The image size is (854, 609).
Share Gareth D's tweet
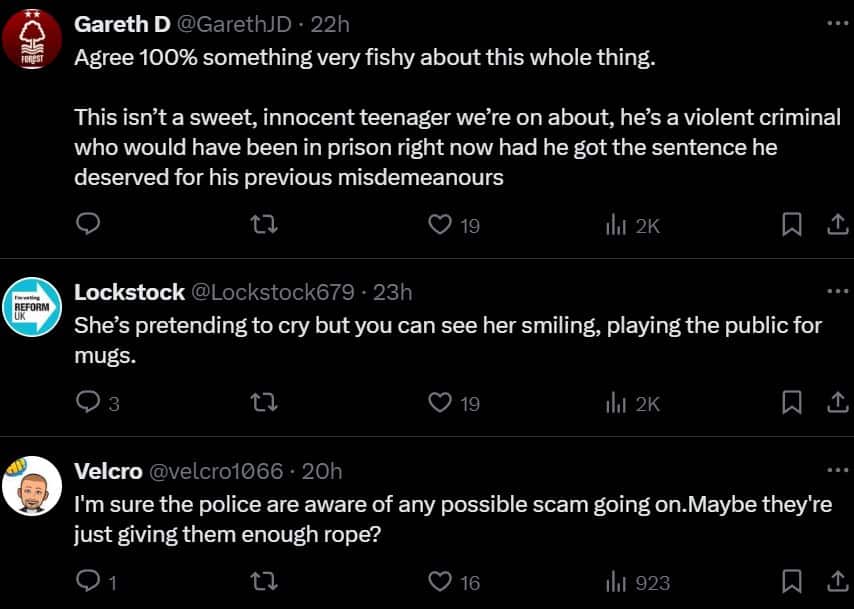pos(838,224)
